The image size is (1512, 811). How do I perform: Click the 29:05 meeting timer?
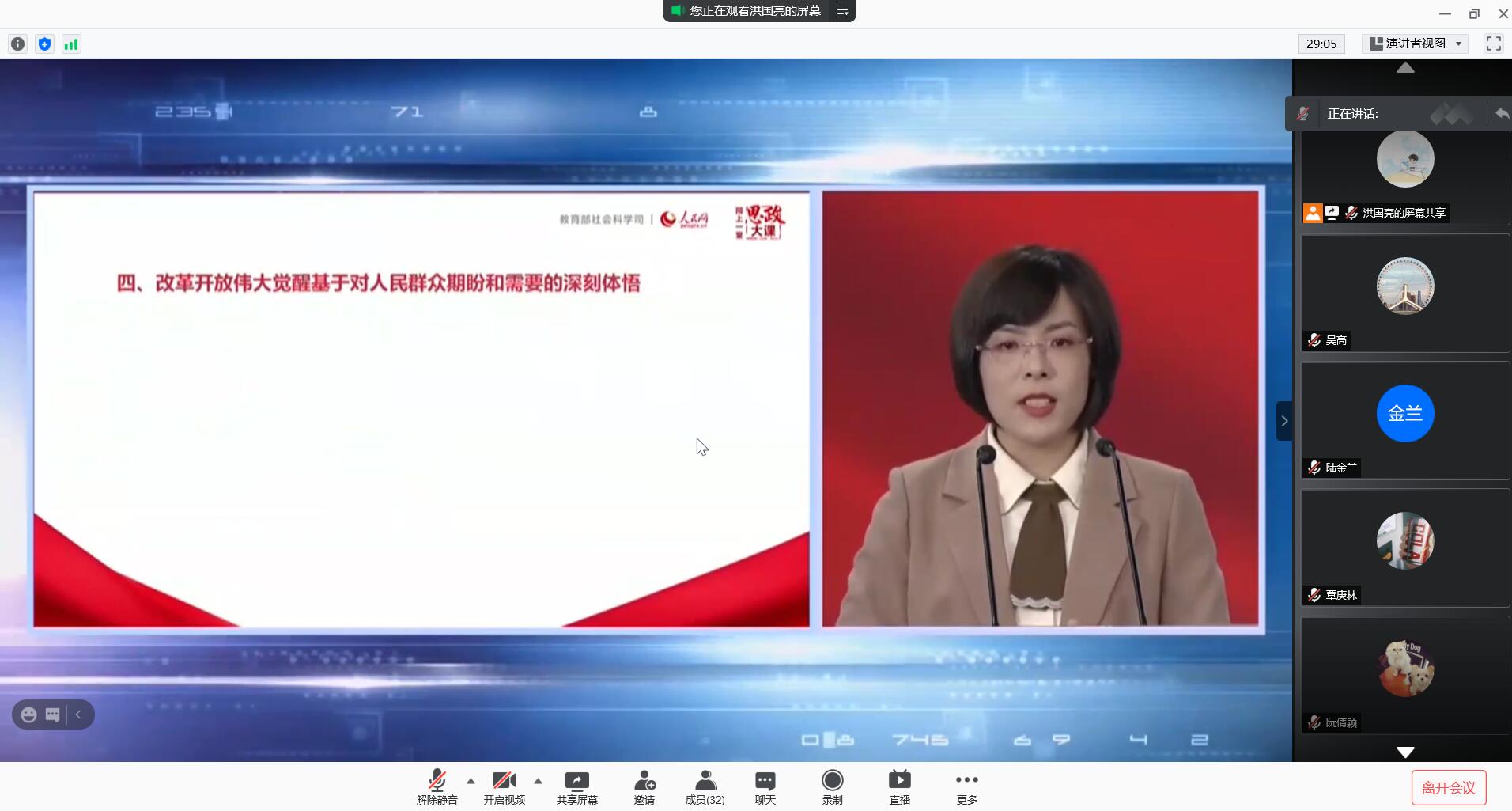click(x=1321, y=44)
